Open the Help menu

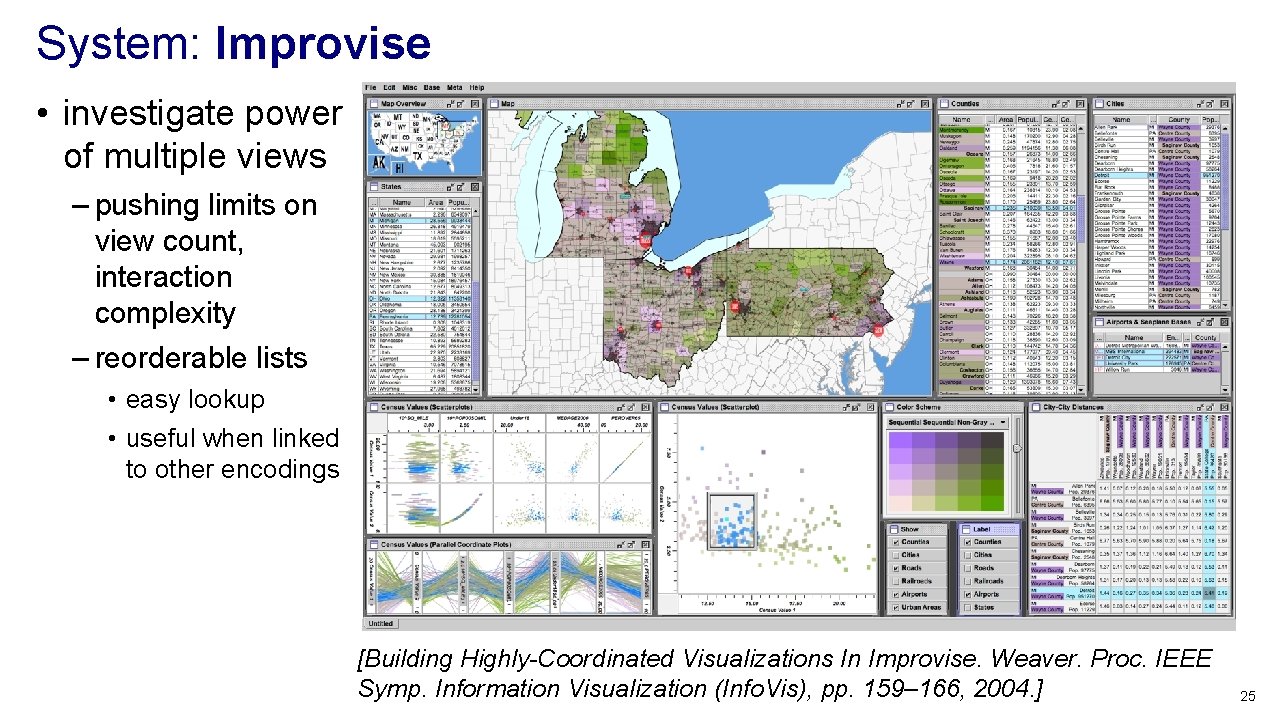click(x=477, y=88)
